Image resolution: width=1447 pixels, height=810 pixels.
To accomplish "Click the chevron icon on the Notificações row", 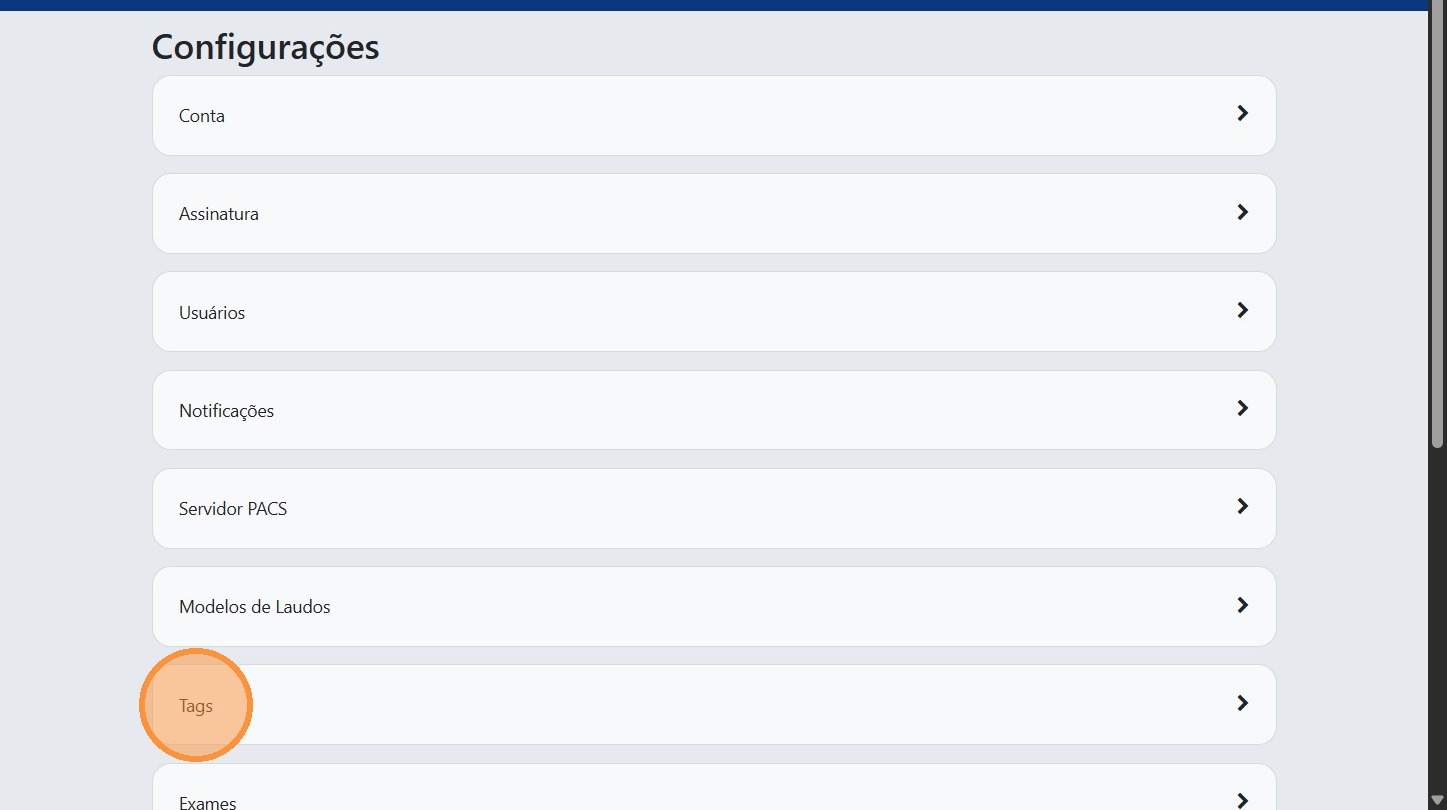I will coord(1242,408).
